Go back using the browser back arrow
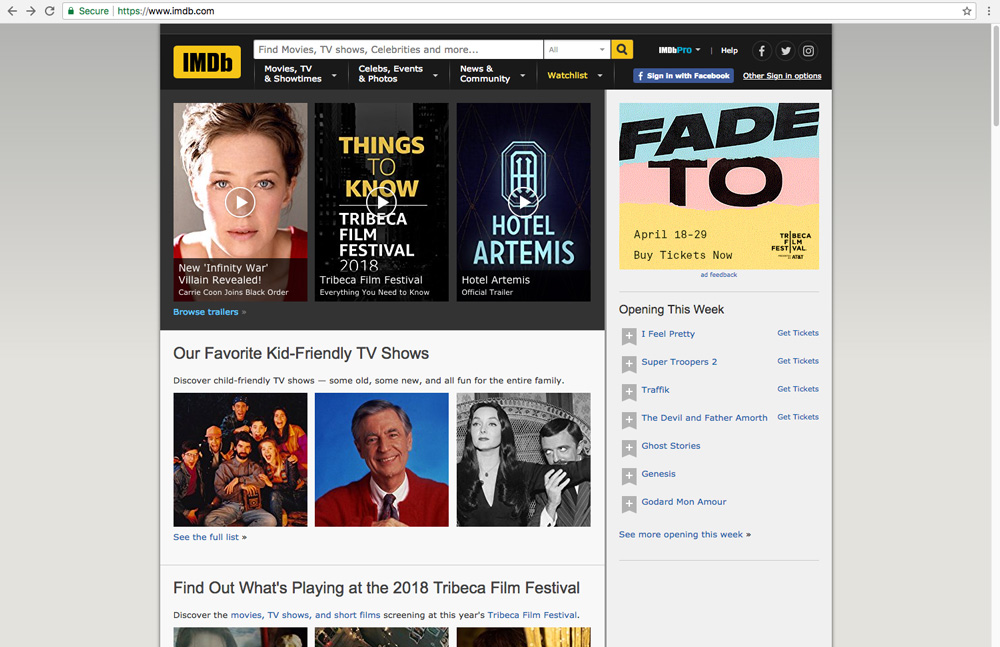Viewport: 1000px width, 647px height. (x=12, y=11)
